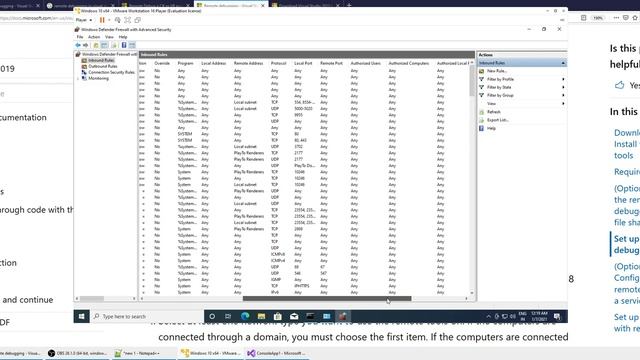Pause the VMware virtual machine
The height and width of the screenshot is (360, 640).
(x=102, y=20)
